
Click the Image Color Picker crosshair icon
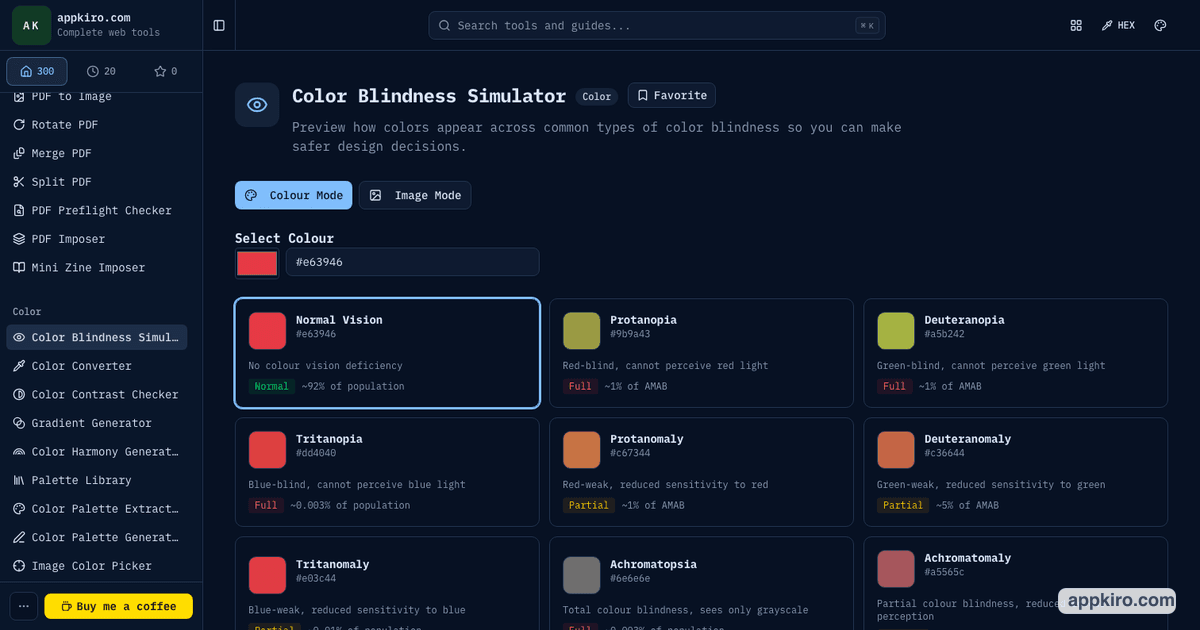[x=19, y=565]
